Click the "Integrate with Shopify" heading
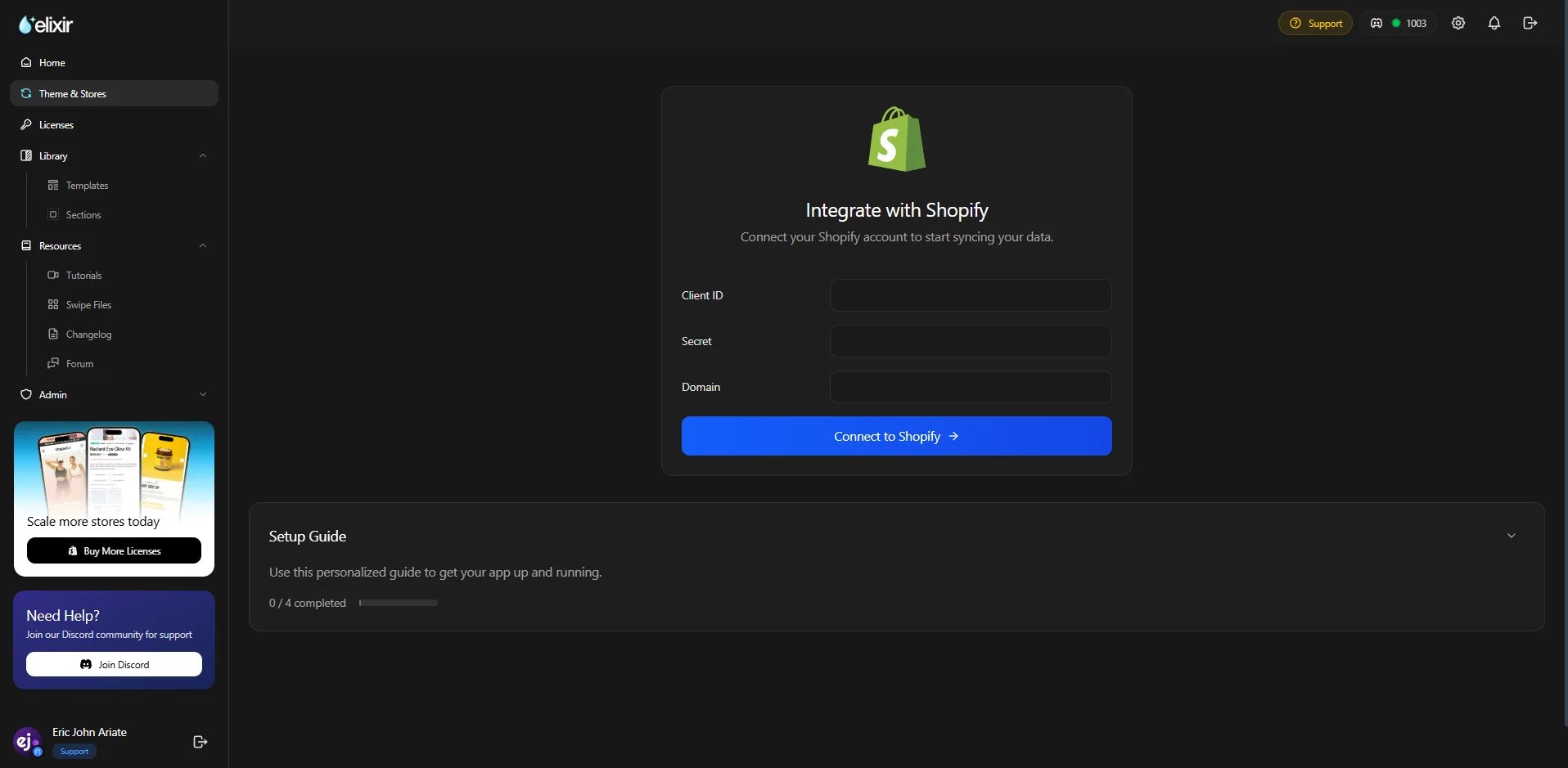 click(897, 210)
